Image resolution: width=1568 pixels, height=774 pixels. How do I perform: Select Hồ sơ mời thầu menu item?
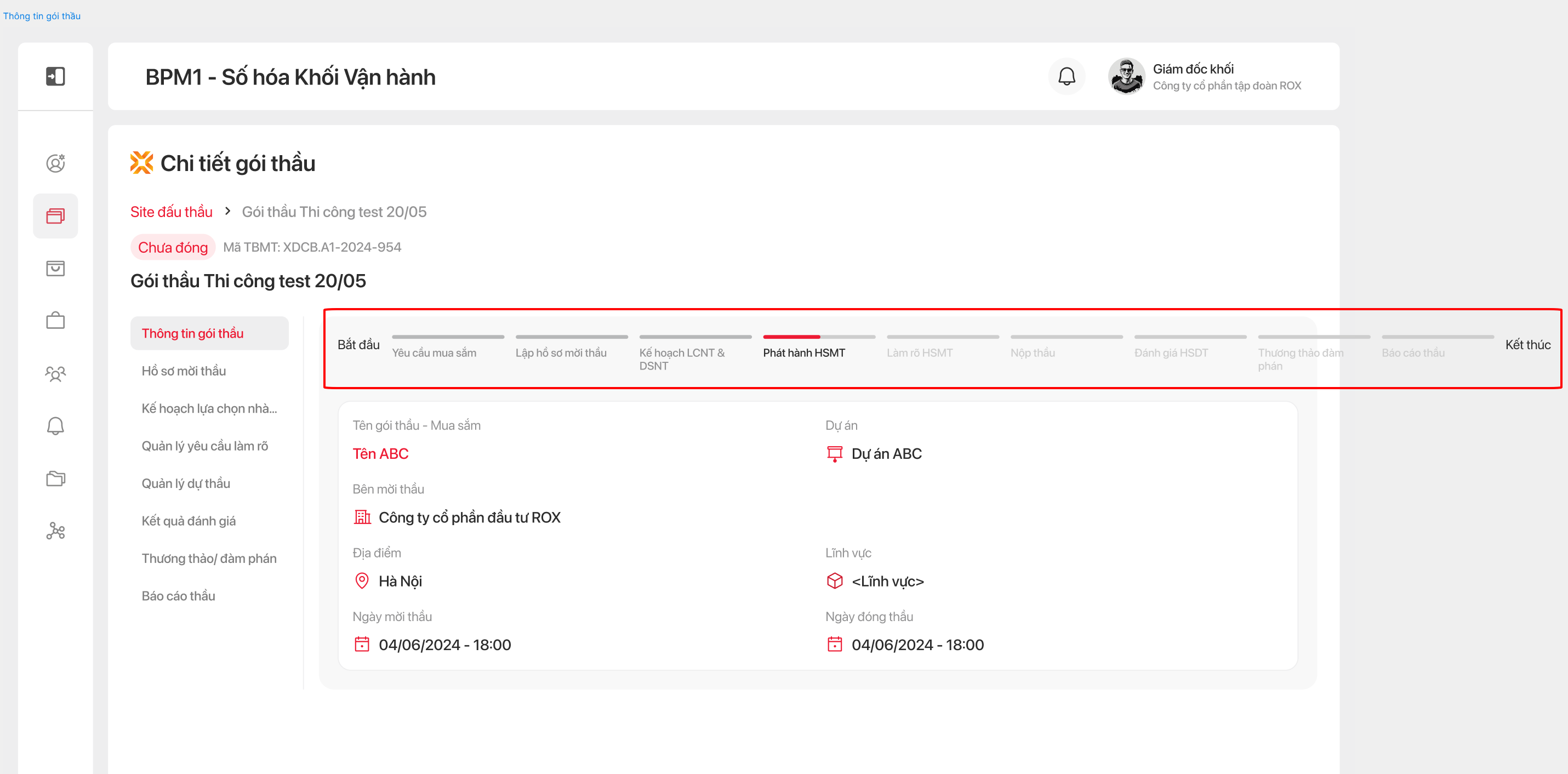pos(183,371)
